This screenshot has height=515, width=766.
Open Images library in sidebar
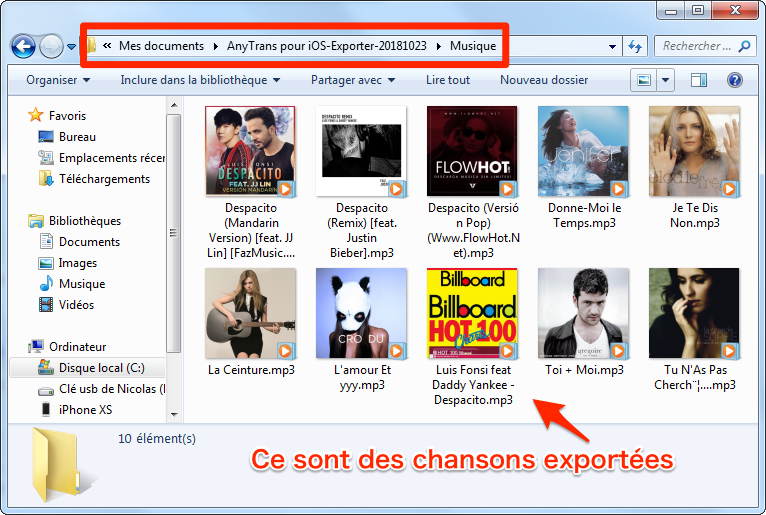pos(78,263)
